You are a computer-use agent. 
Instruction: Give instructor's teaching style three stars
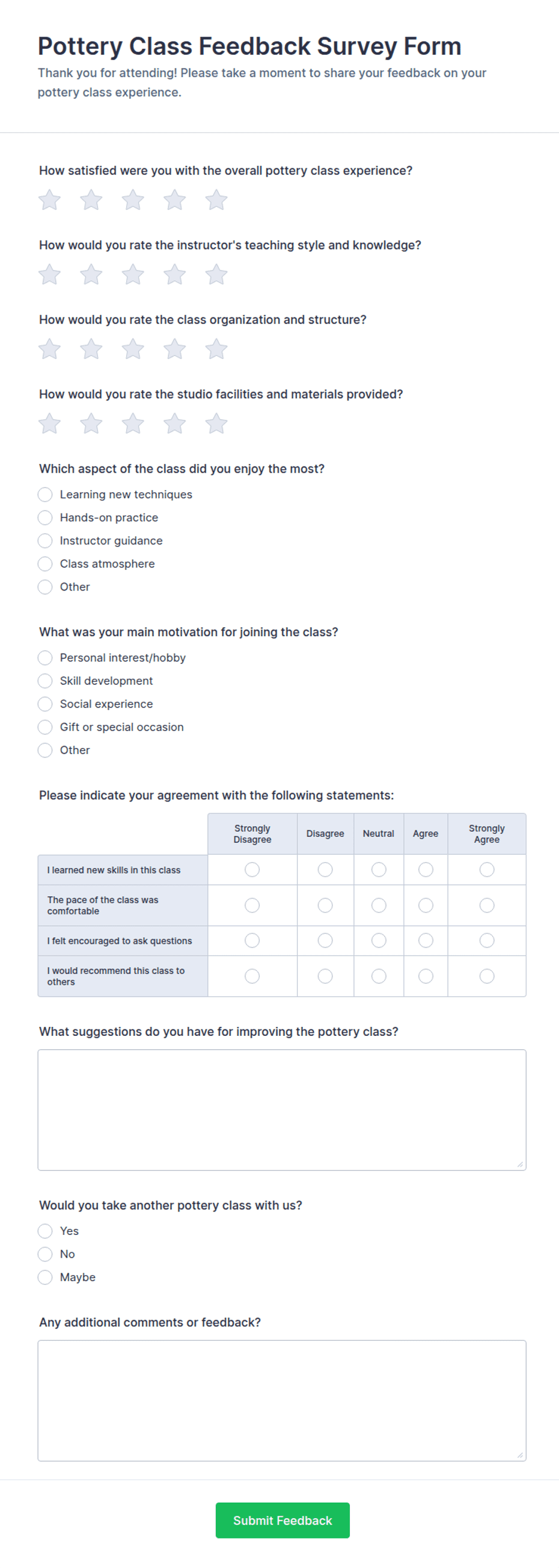pyautogui.click(x=133, y=275)
